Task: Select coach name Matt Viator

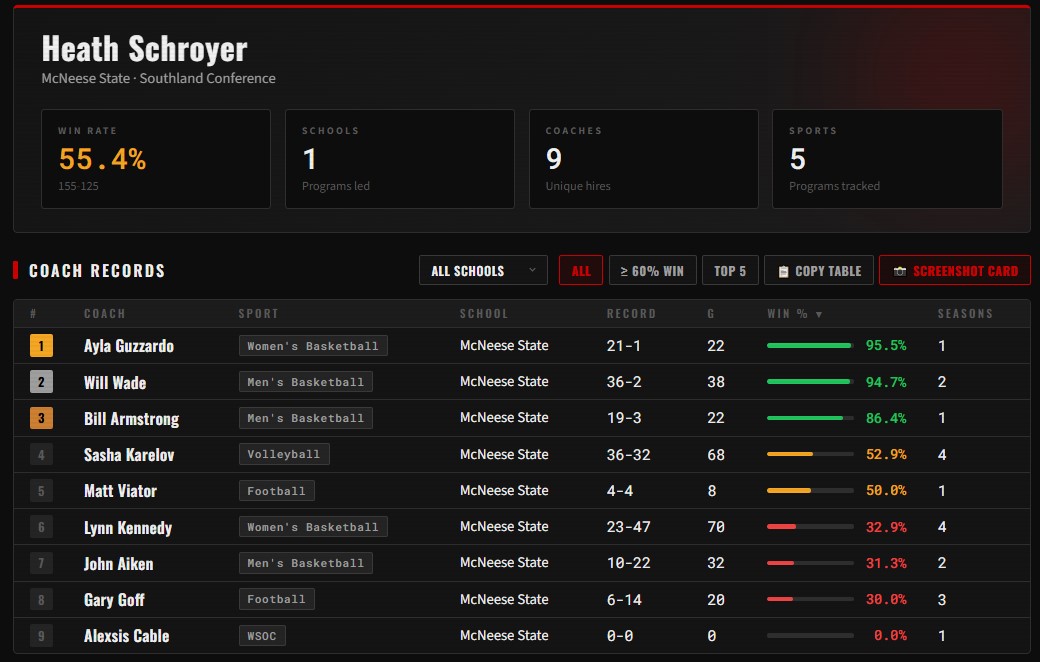Action: pos(120,491)
